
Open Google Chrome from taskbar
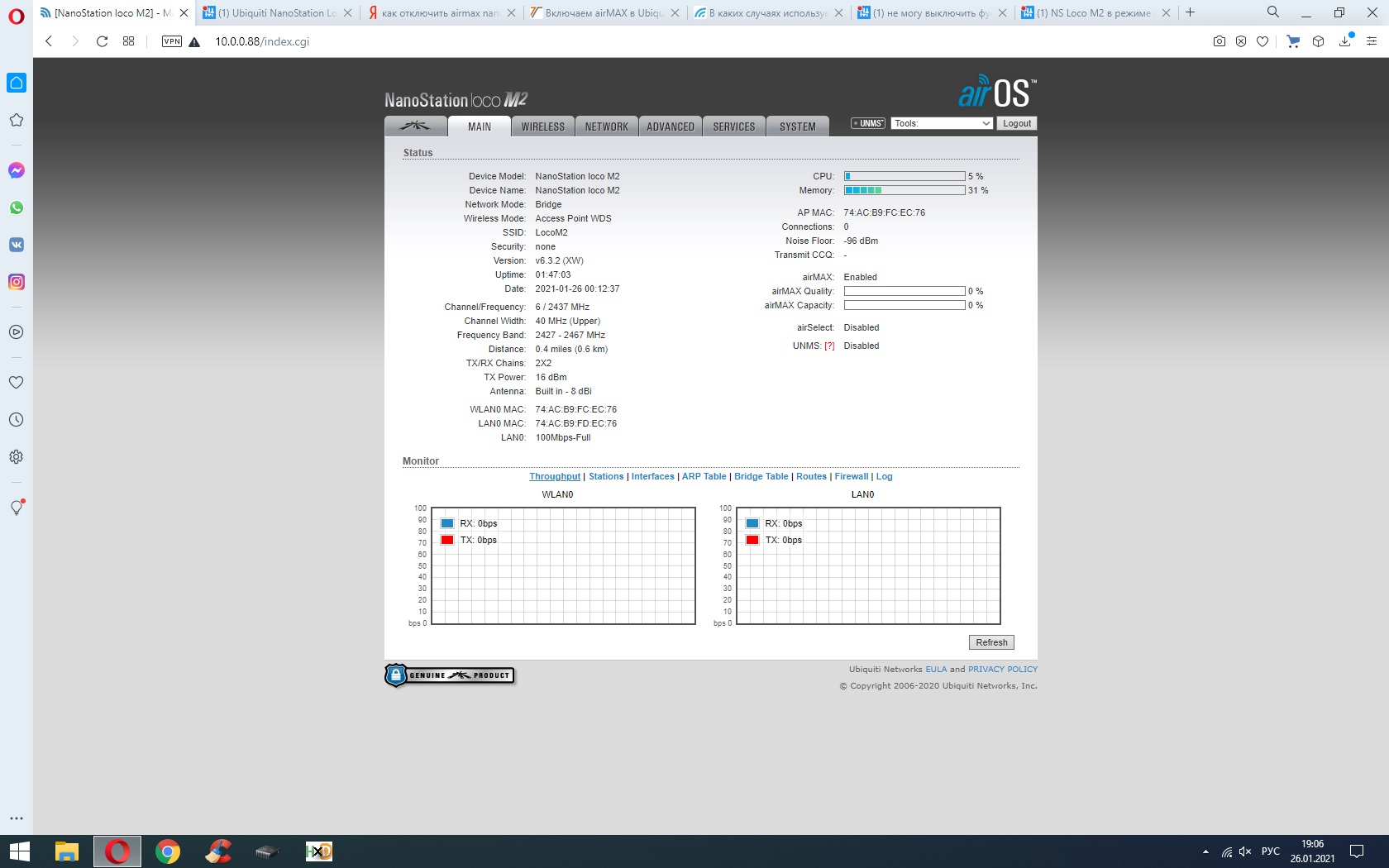pyautogui.click(x=168, y=851)
